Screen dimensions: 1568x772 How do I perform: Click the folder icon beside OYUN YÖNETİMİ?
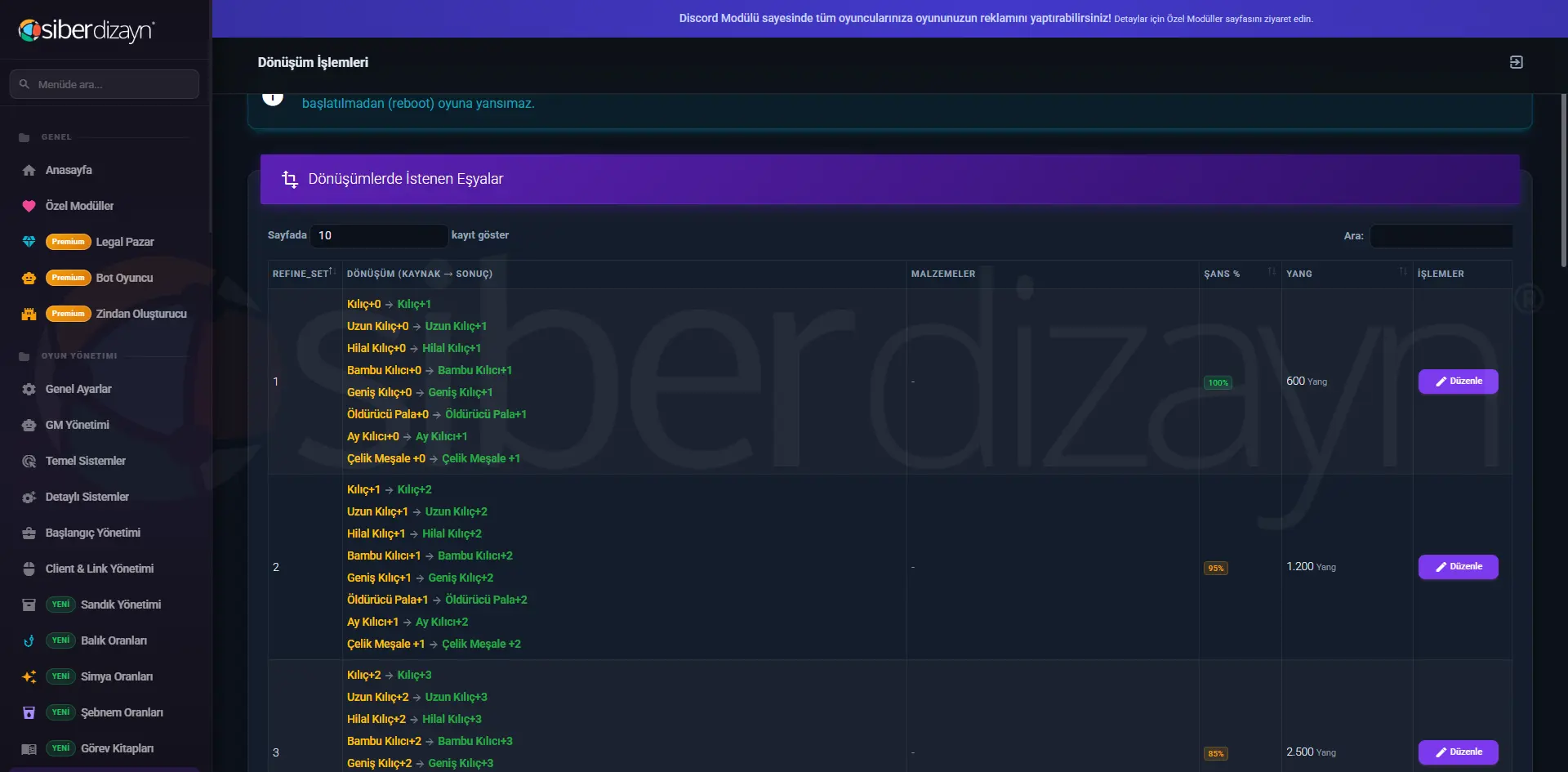(24, 356)
